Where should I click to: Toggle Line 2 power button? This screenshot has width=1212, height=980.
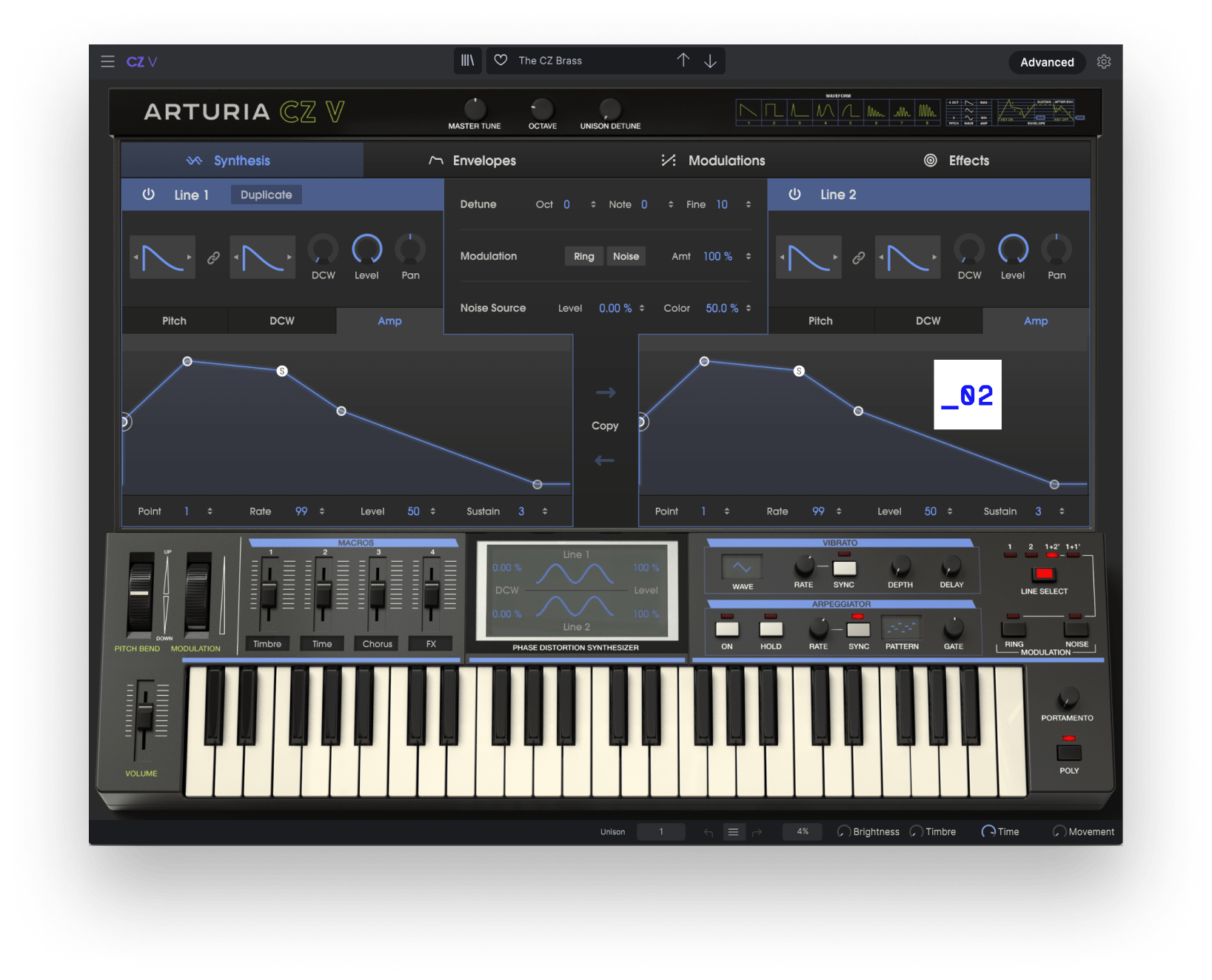[794, 195]
